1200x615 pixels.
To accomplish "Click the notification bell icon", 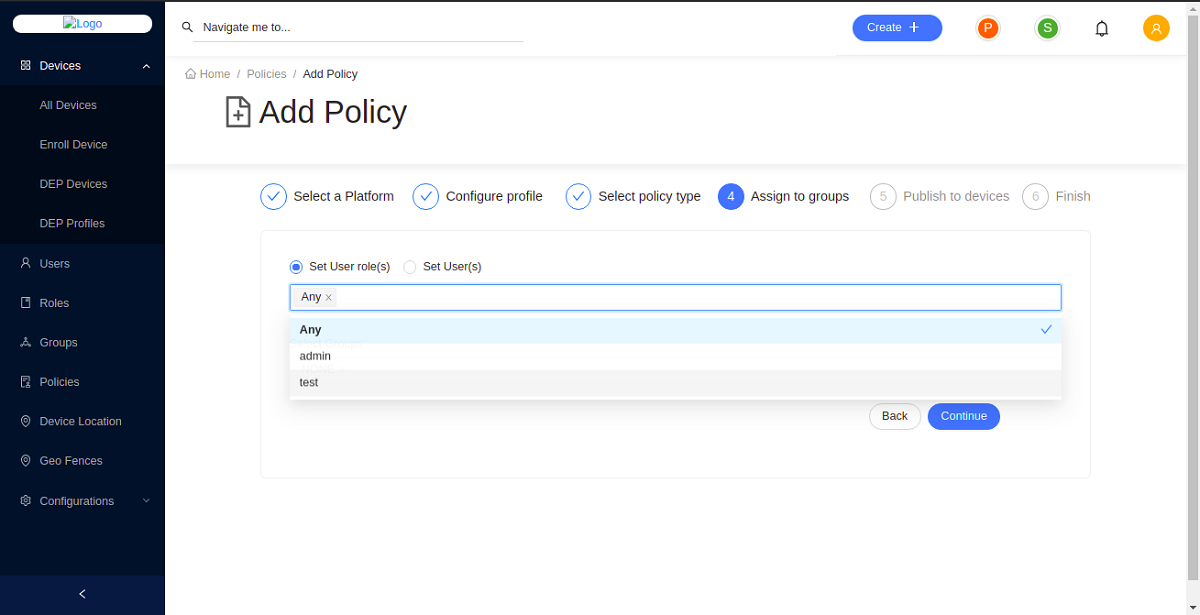I will click(x=1102, y=28).
